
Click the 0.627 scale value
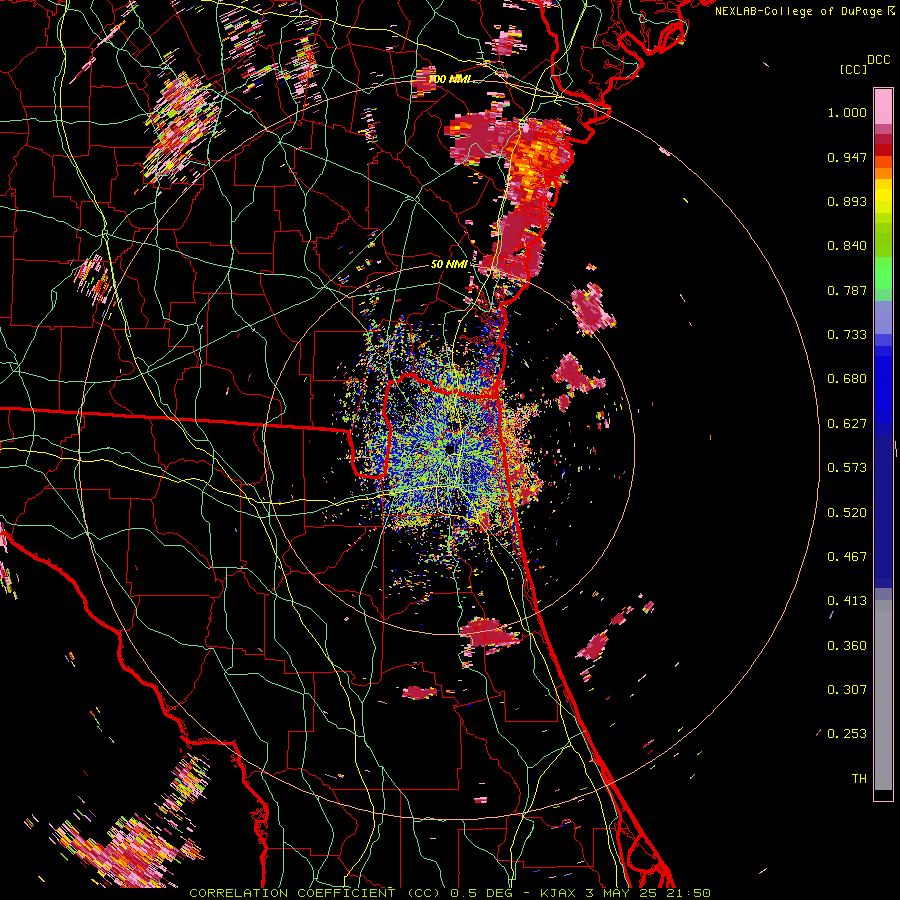(847, 424)
